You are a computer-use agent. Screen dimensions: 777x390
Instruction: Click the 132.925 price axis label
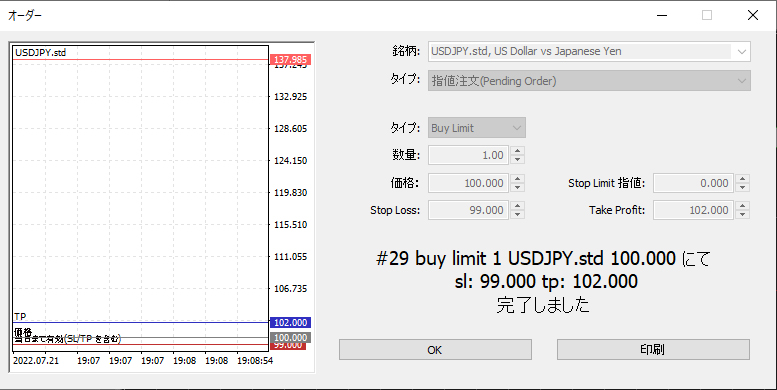(290, 97)
